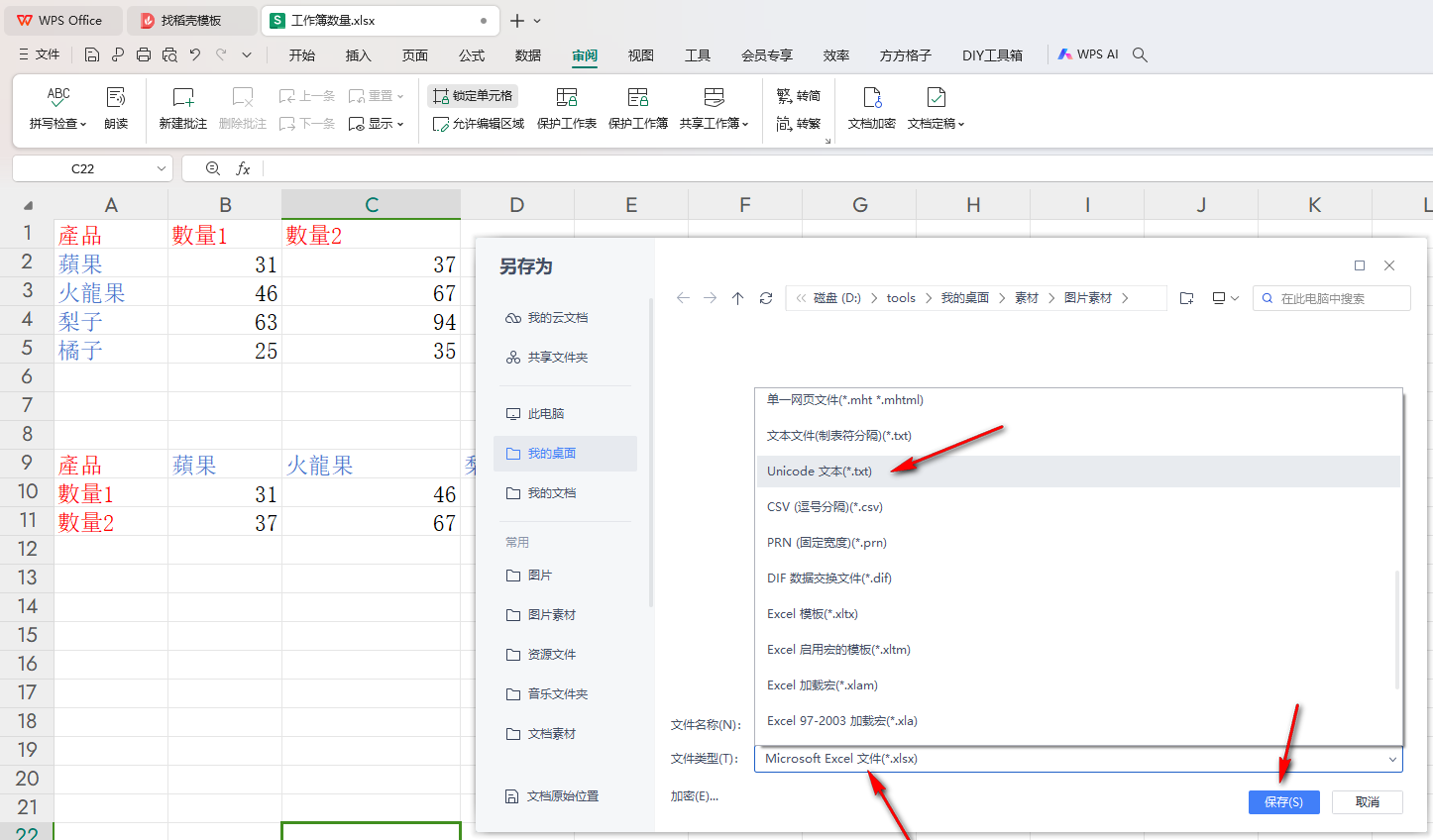Image resolution: width=1433 pixels, height=840 pixels.
Task: Open 图片素材 folder in sidebar
Action: 565,615
